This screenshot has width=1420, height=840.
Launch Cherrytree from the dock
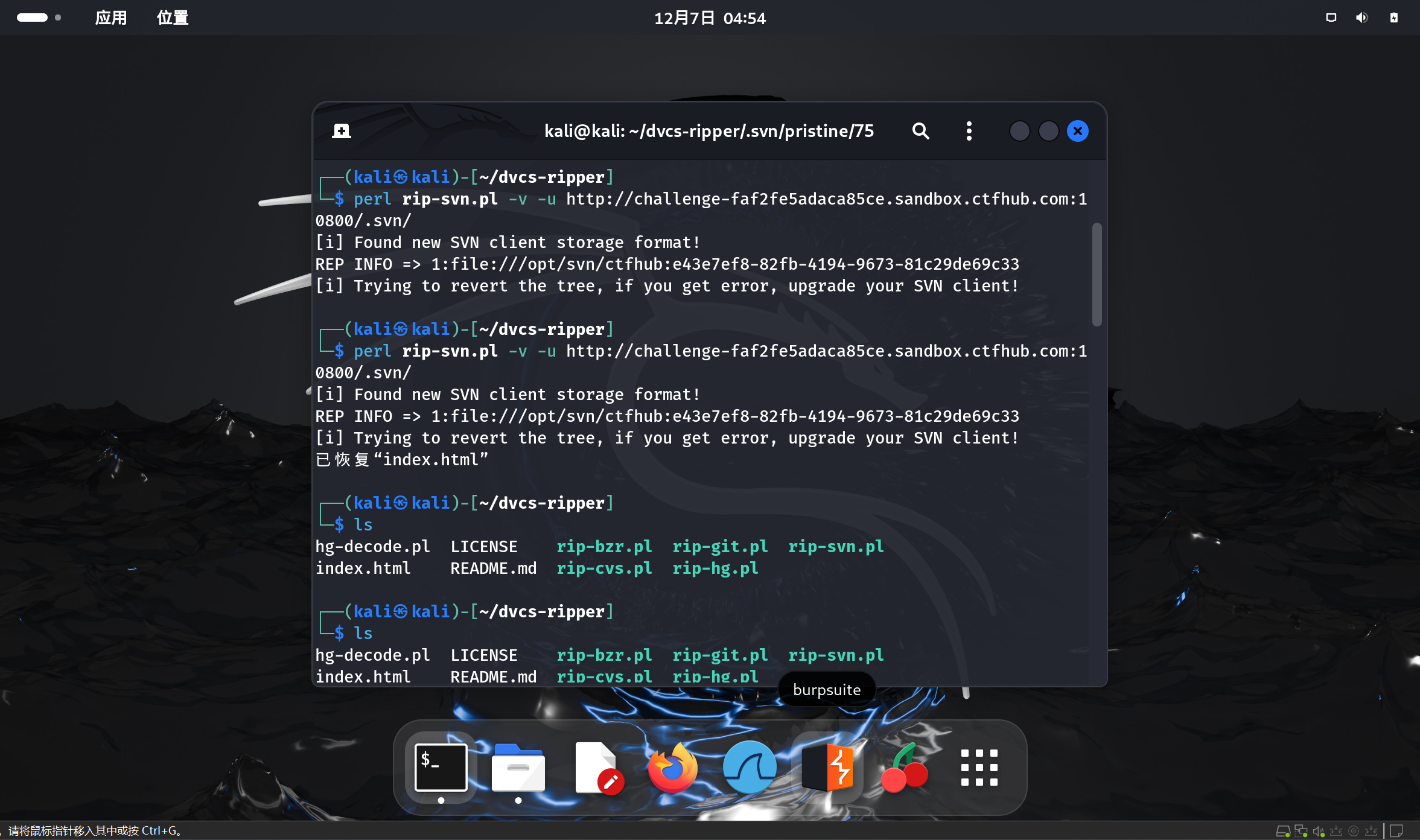coord(904,768)
